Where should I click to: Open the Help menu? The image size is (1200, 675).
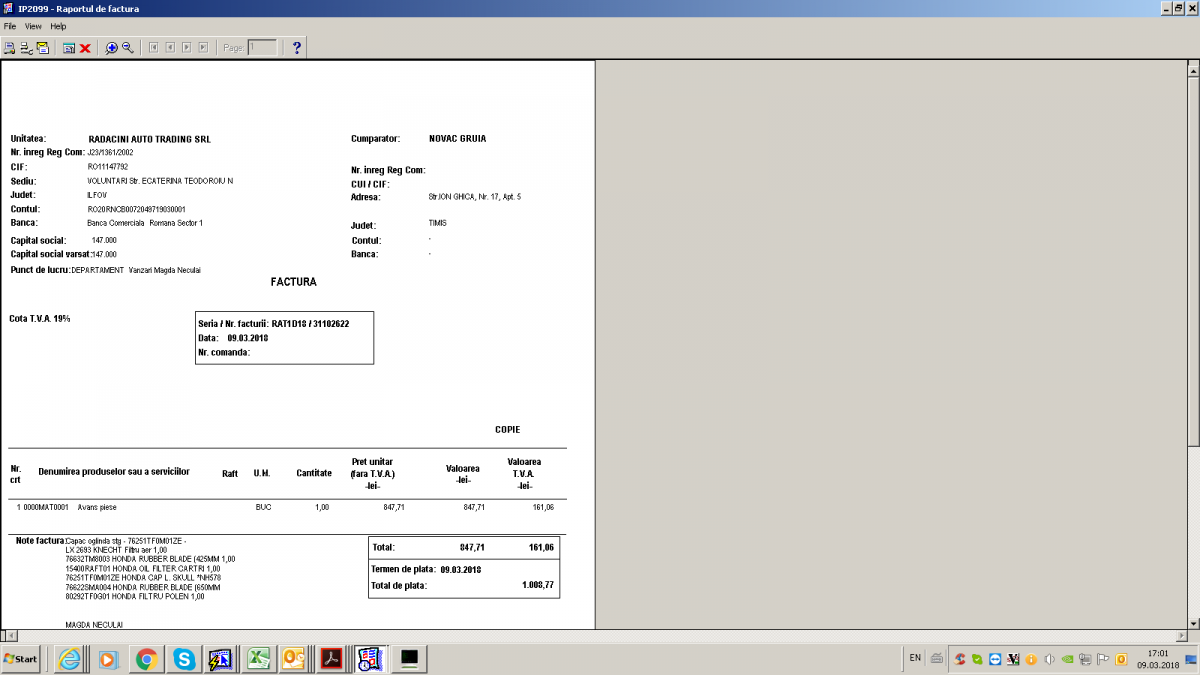click(58, 26)
